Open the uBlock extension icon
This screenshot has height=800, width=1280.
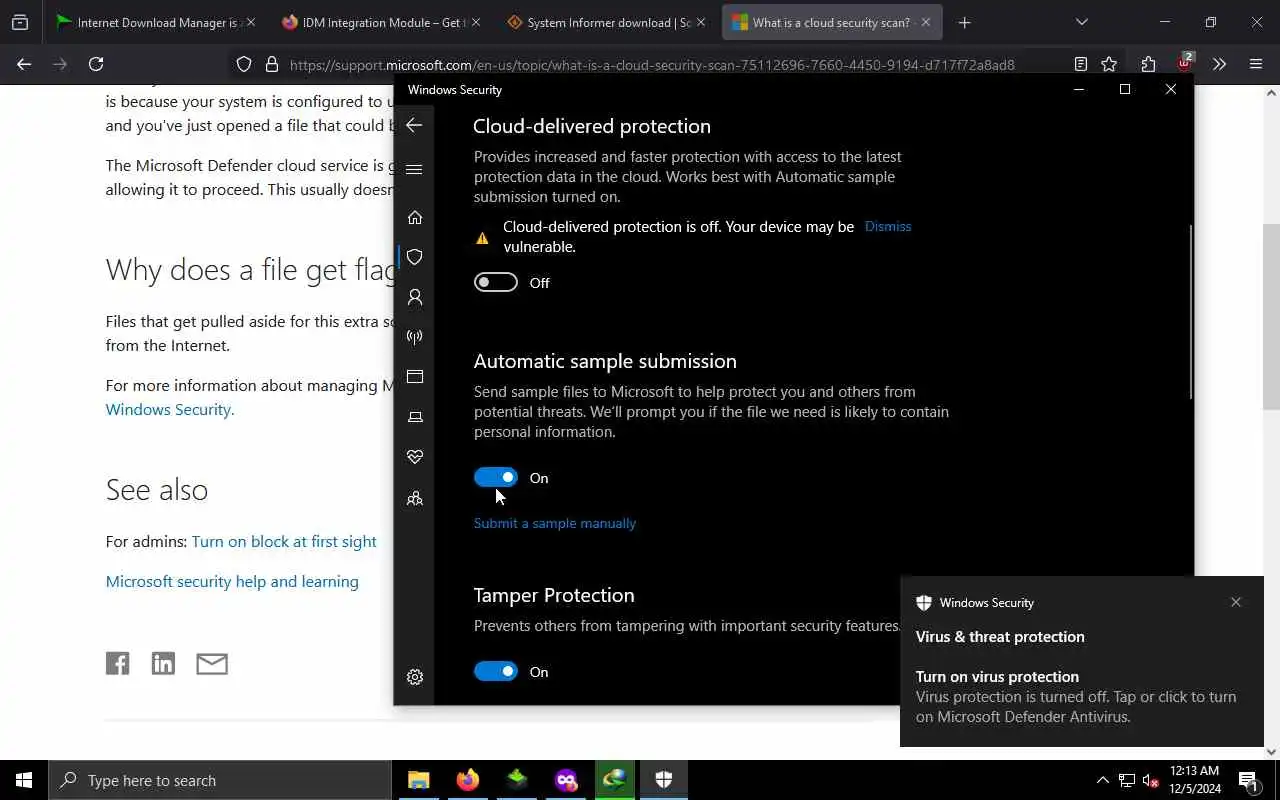pyautogui.click(x=1184, y=63)
